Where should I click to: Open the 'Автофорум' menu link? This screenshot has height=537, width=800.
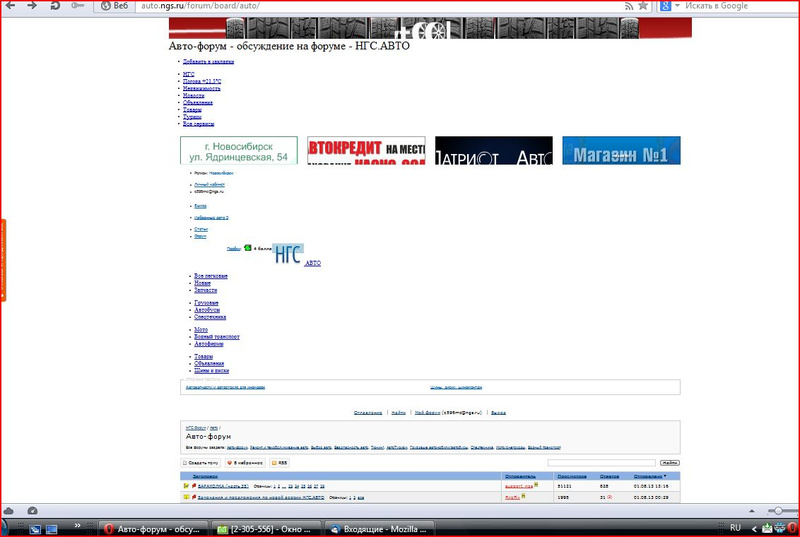click(209, 344)
